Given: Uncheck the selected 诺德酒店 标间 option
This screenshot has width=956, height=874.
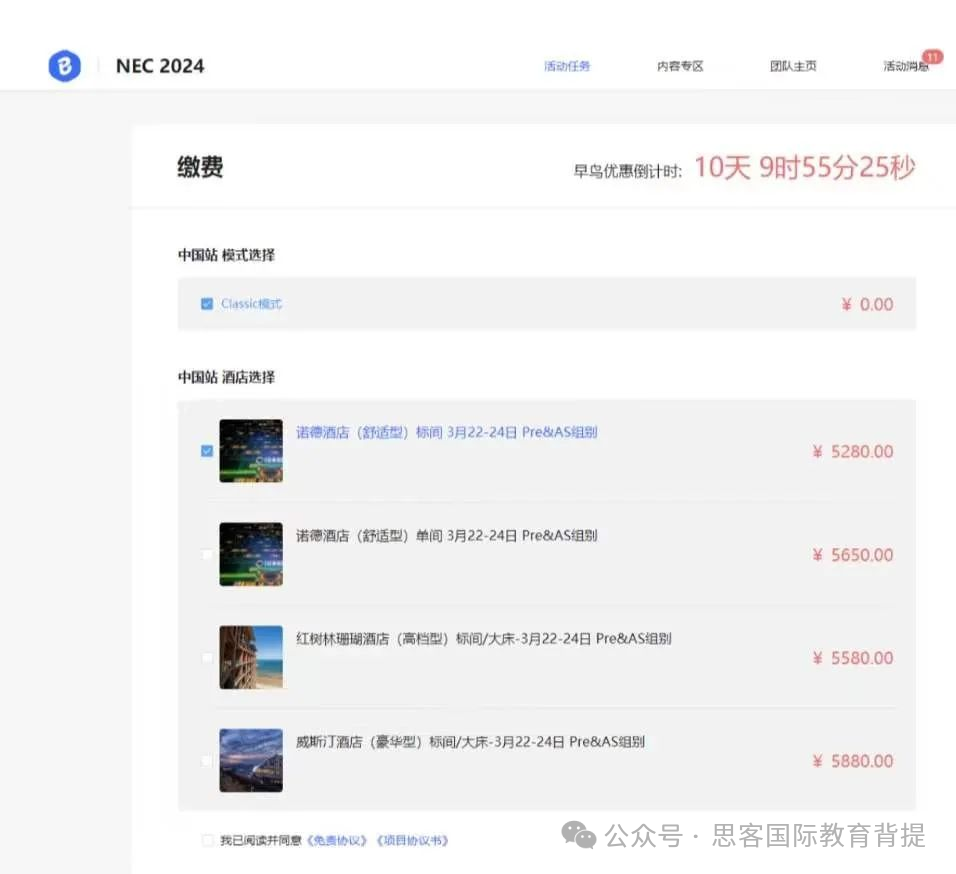Looking at the screenshot, I should (x=207, y=451).
